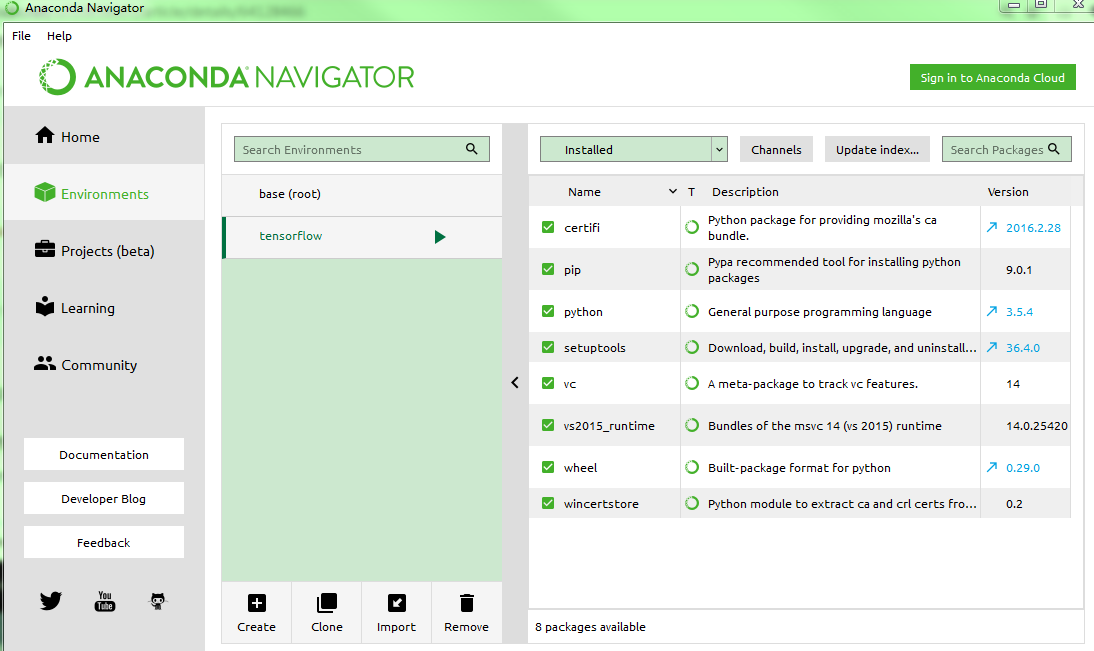Viewport: 1094px width, 651px height.
Task: Click the python package type circle icon
Action: click(691, 311)
